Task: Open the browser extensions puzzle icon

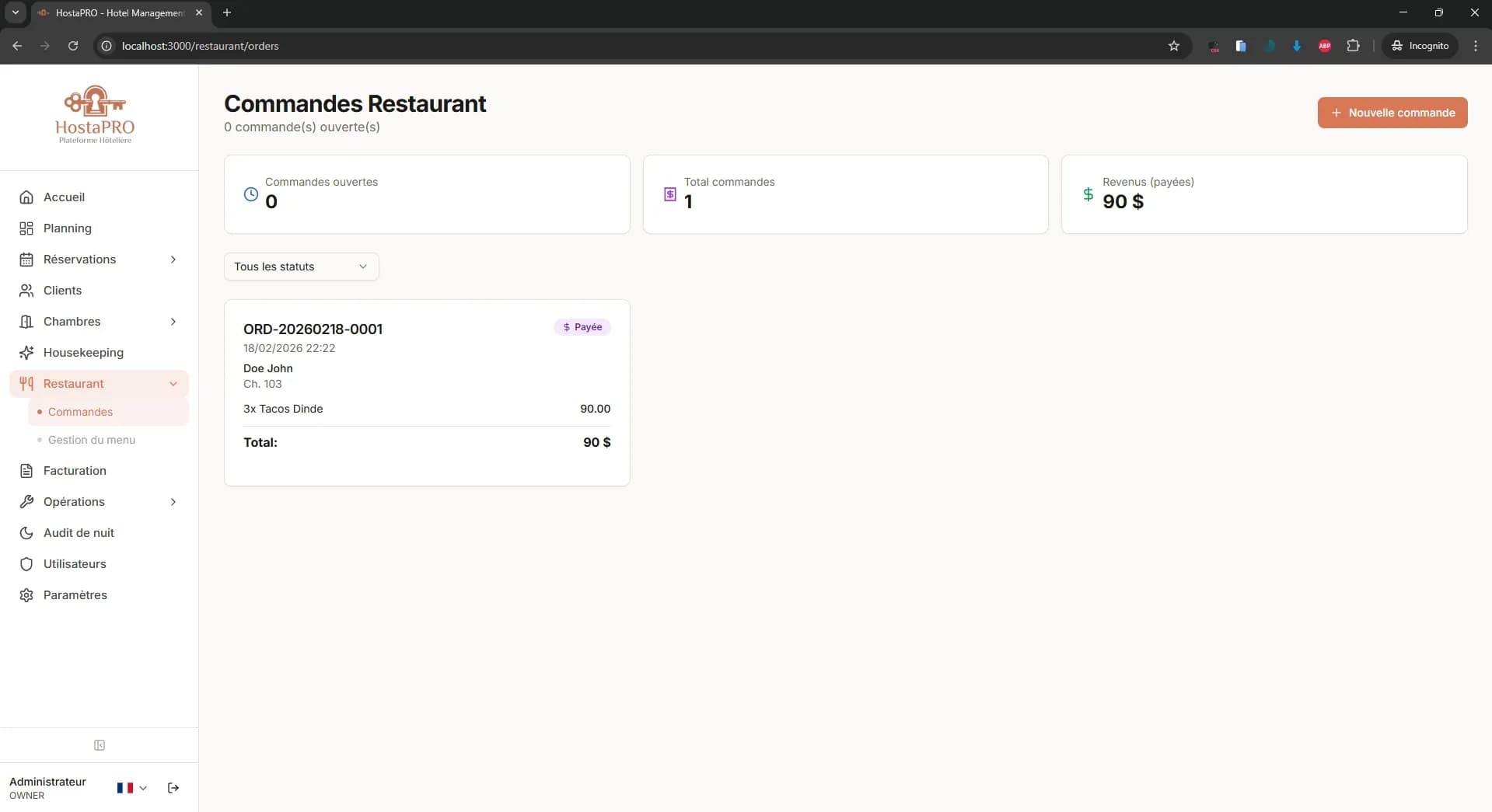Action: (1353, 46)
